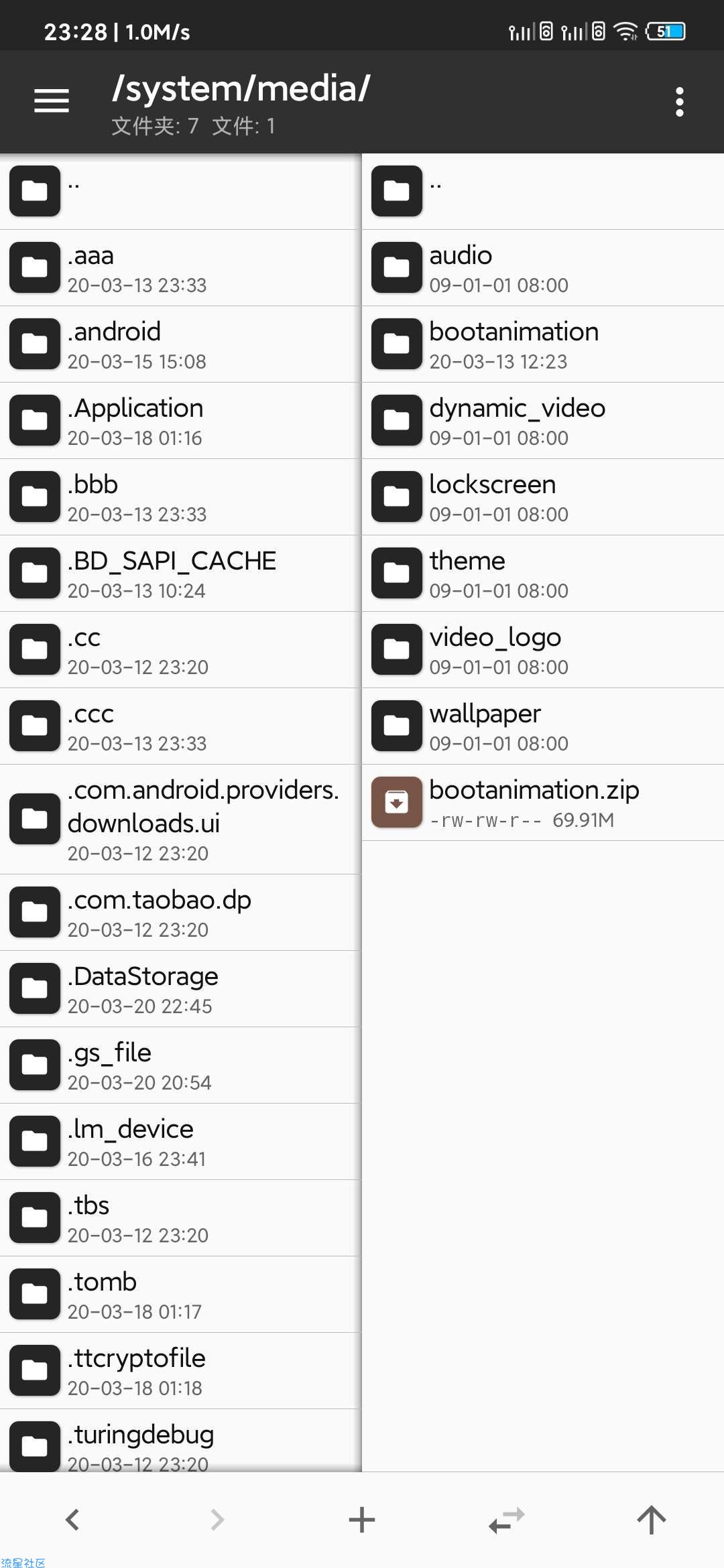The image size is (724, 1568).
Task: Tap the up arrow to go up a level
Action: tap(652, 1520)
